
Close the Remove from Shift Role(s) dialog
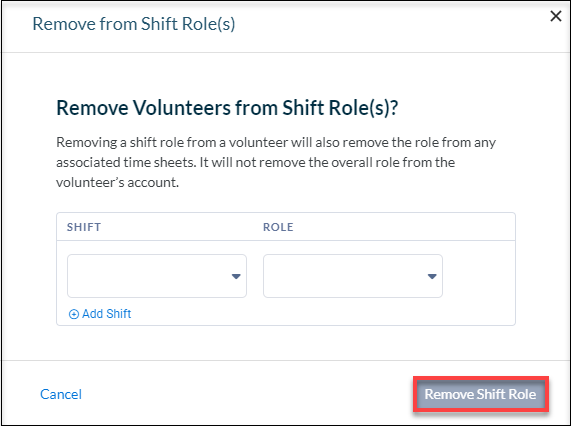556,16
